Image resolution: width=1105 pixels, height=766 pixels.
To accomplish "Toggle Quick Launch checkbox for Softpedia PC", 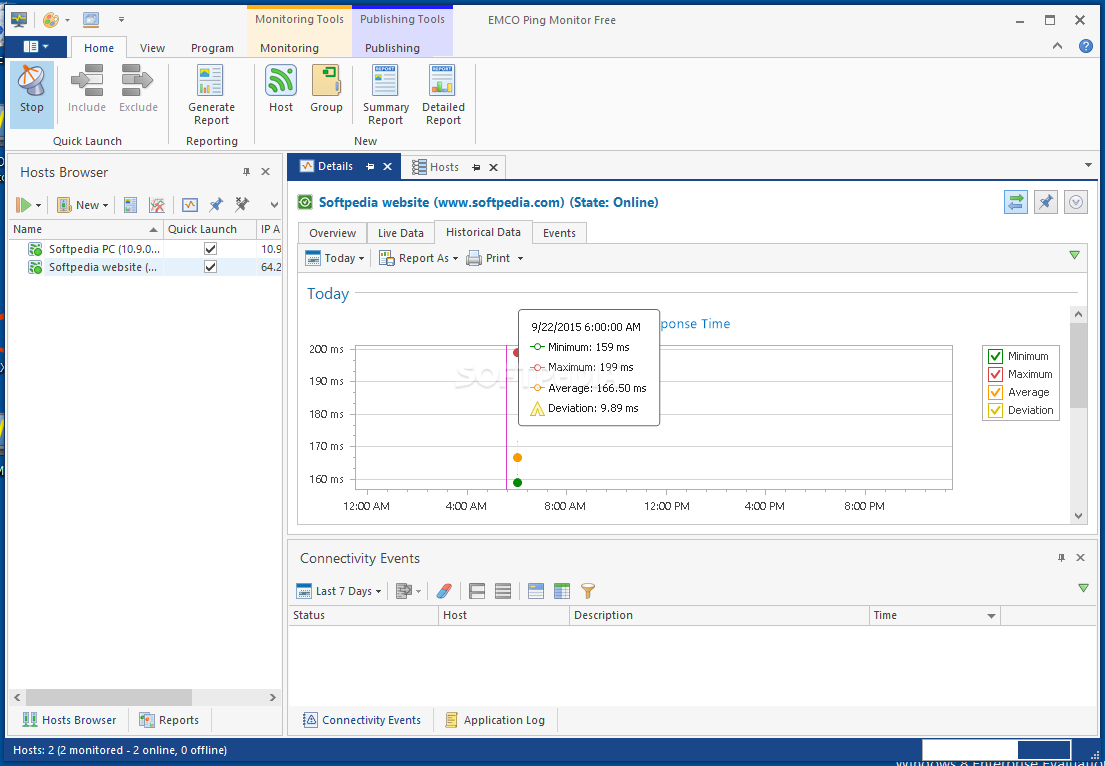I will pos(210,249).
